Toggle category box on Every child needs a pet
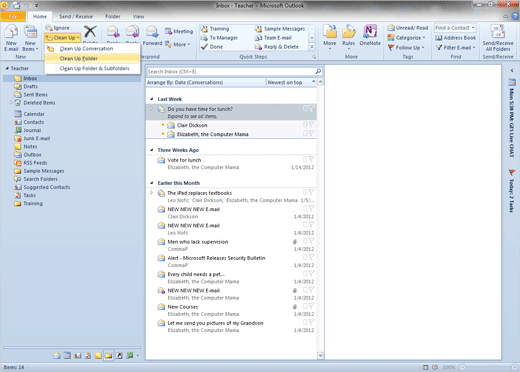This screenshot has height=372, width=520. [305, 274]
